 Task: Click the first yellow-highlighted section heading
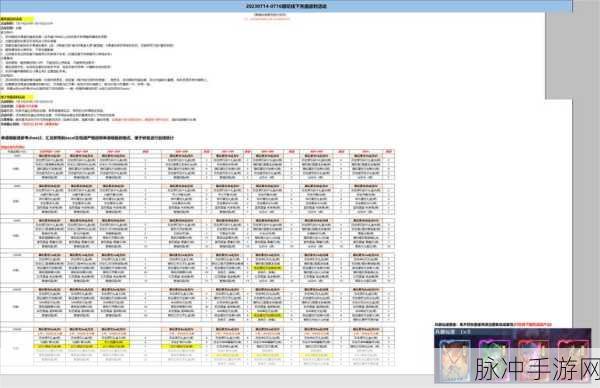pyautogui.click(x=17, y=19)
